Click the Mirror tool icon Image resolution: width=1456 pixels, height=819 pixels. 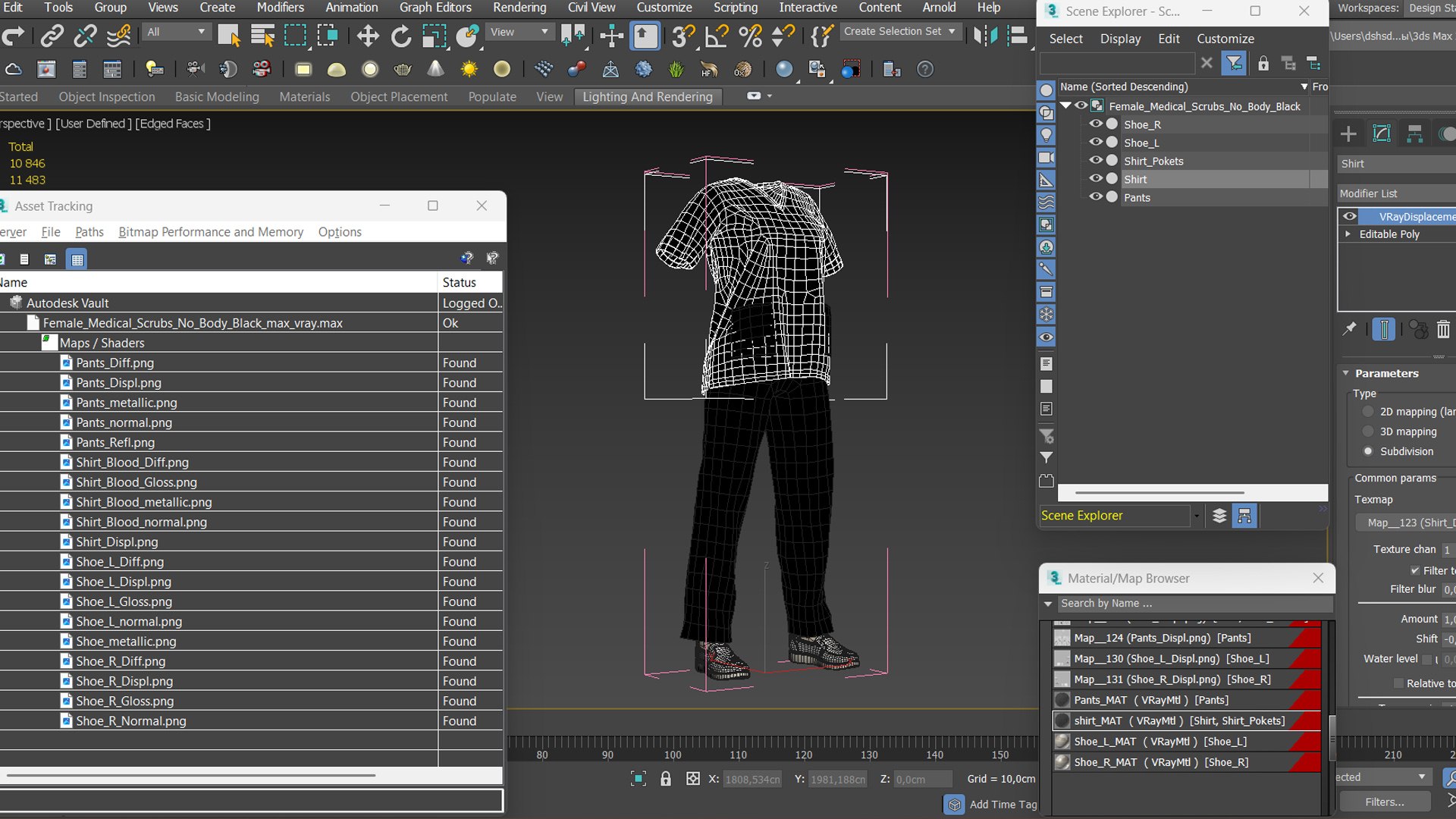click(x=985, y=35)
